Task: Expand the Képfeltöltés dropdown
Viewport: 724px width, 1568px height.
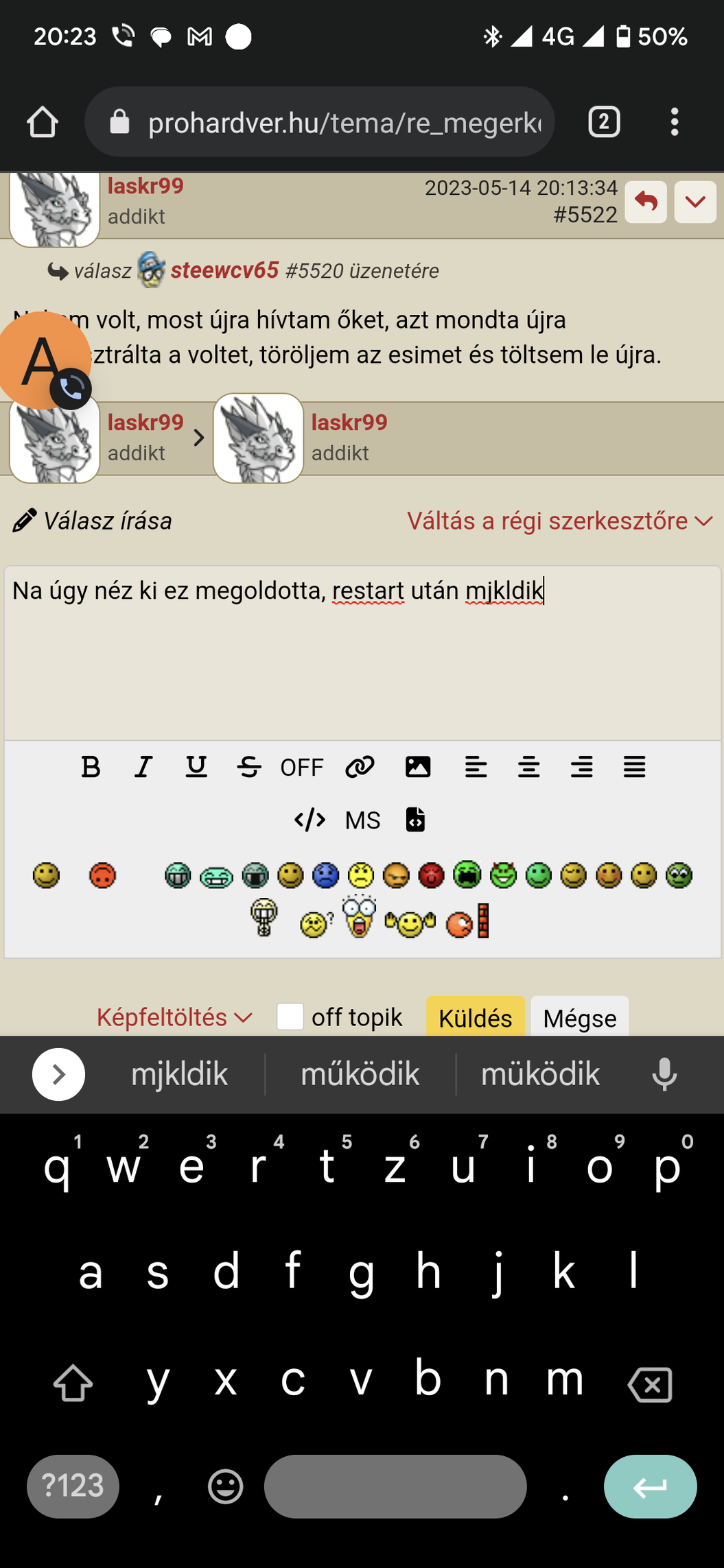Action: [x=174, y=1017]
